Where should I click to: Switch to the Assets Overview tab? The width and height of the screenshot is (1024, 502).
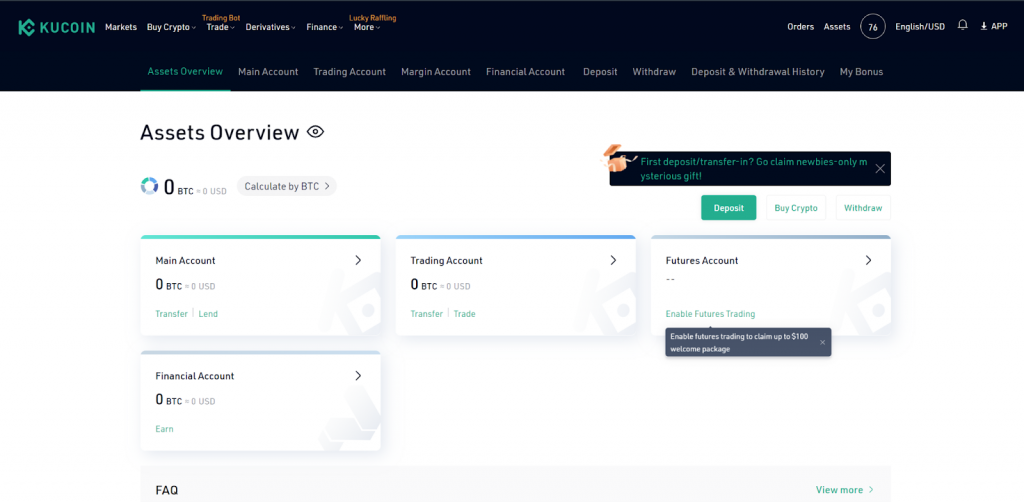pos(185,71)
